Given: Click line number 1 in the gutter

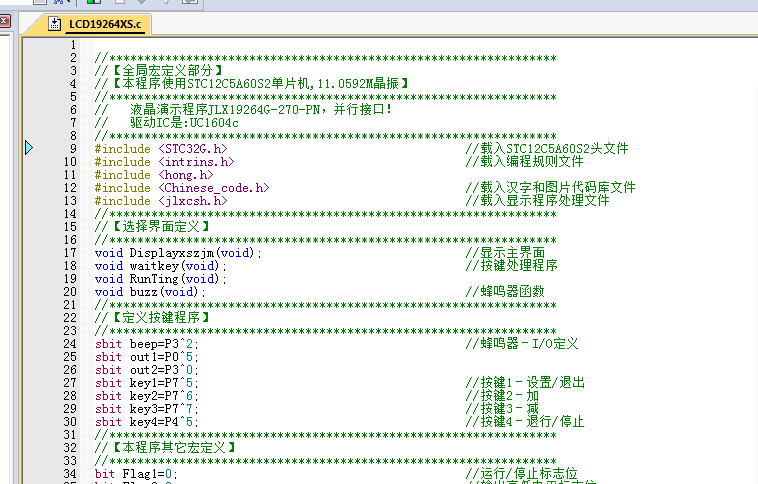Looking at the screenshot, I should coord(73,45).
